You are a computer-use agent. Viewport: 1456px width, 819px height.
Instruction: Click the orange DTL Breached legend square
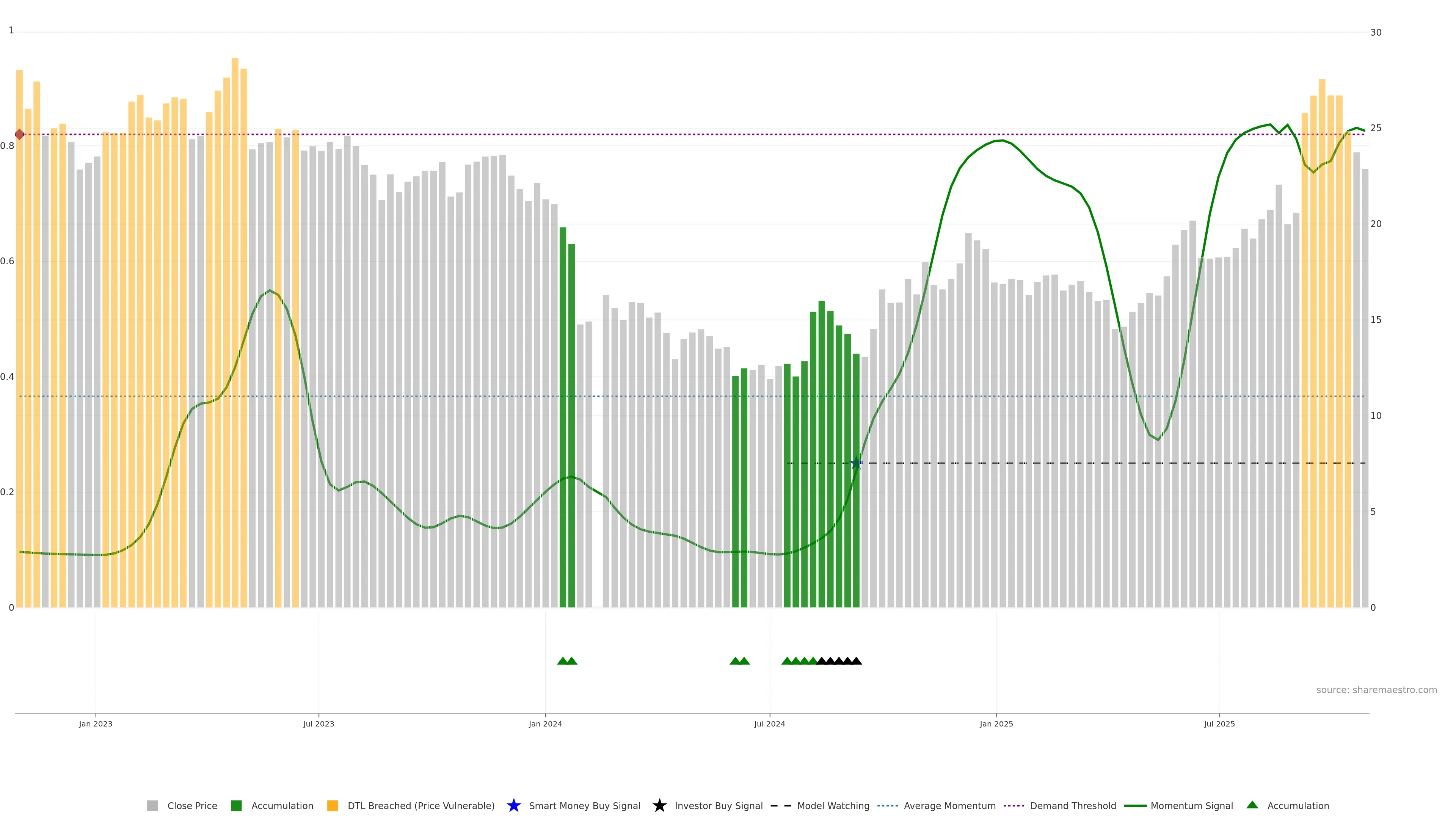point(333,805)
